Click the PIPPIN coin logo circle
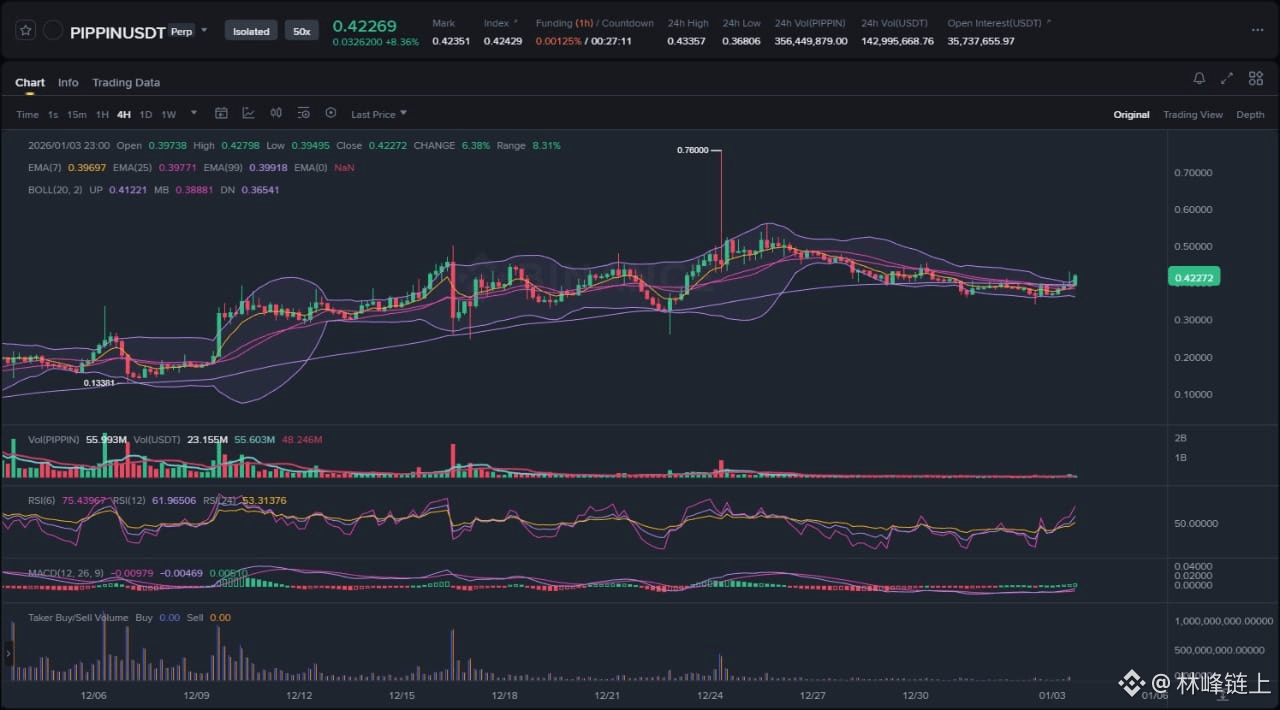Screen dimensions: 1280x710 coord(53,31)
